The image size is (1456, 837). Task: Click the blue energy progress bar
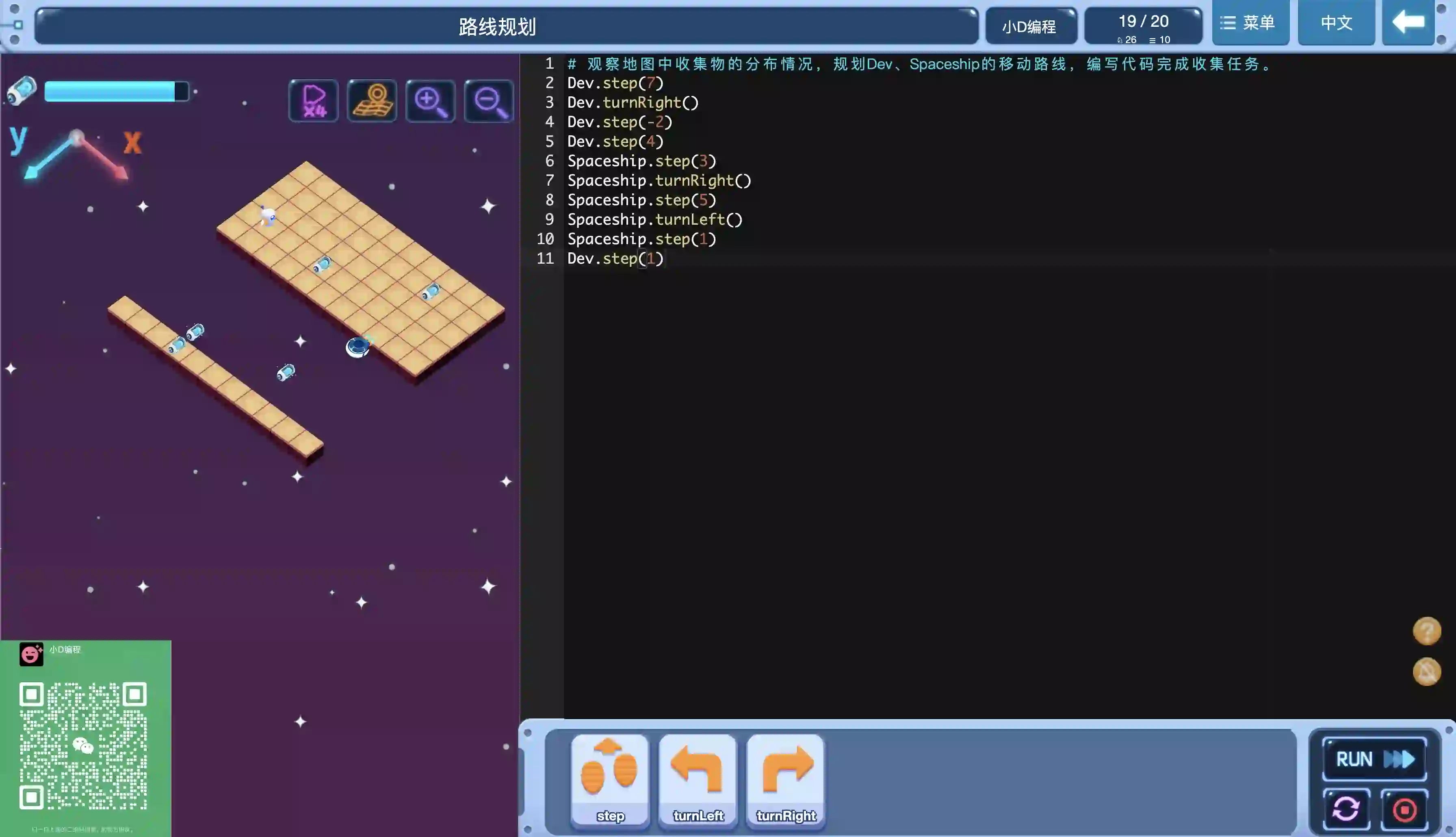116,91
